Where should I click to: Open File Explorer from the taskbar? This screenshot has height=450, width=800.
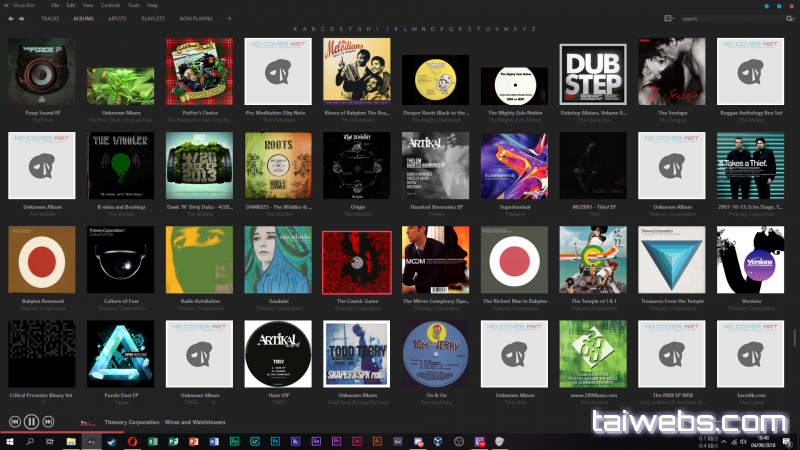point(71,441)
